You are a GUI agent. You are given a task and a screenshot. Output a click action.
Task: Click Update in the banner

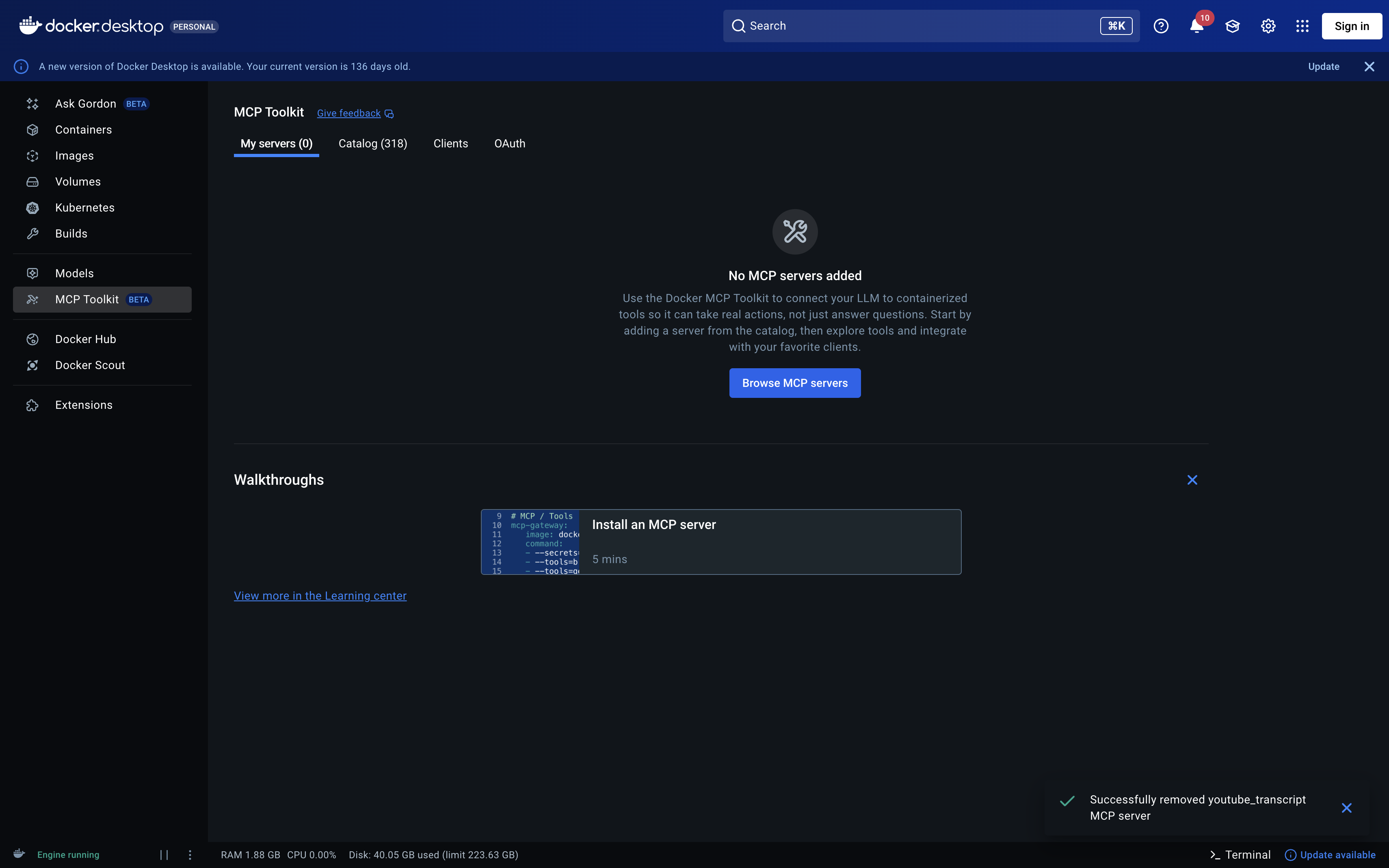coord(1324,67)
